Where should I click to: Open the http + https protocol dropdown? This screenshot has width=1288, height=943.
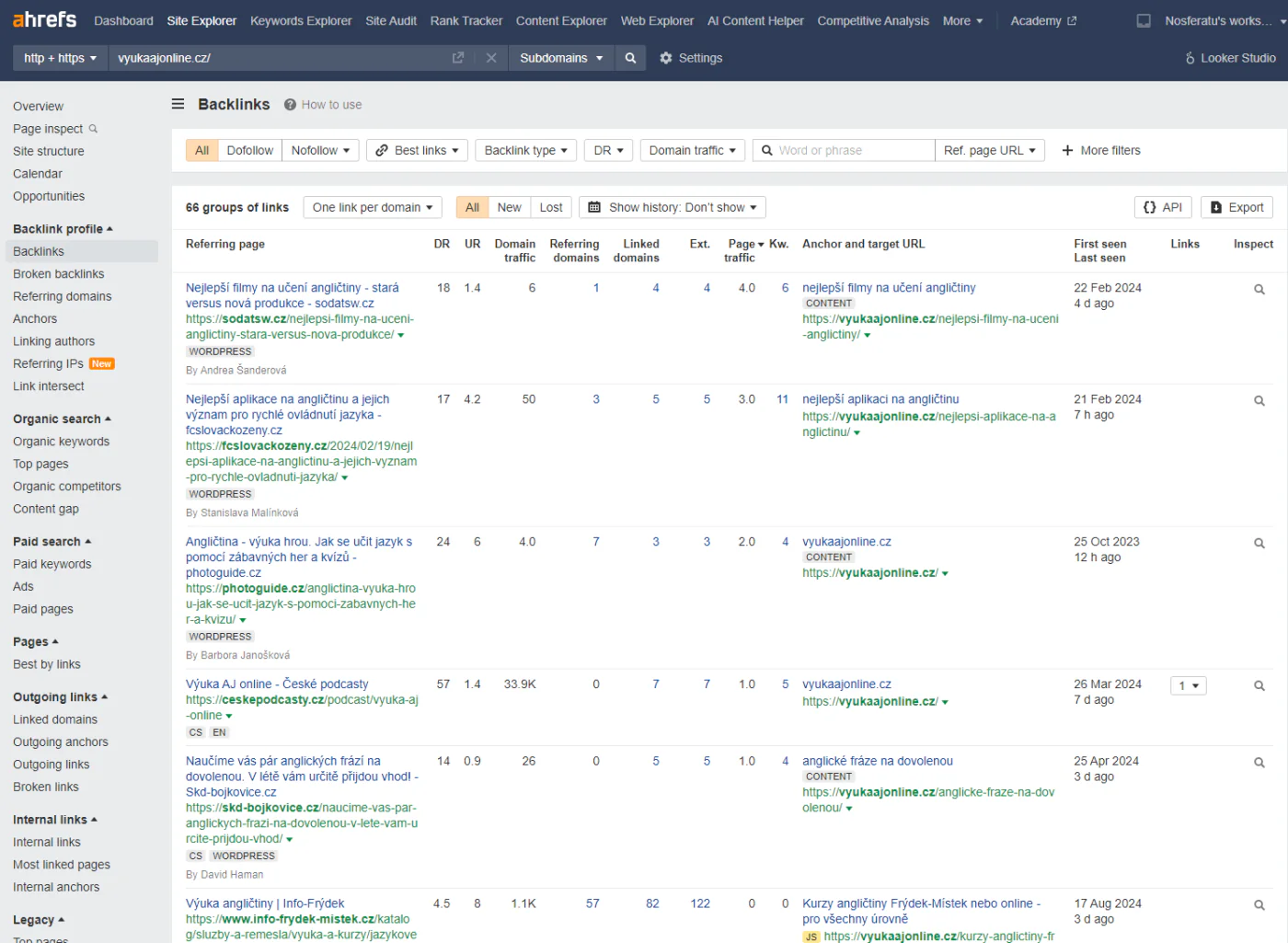[61, 58]
